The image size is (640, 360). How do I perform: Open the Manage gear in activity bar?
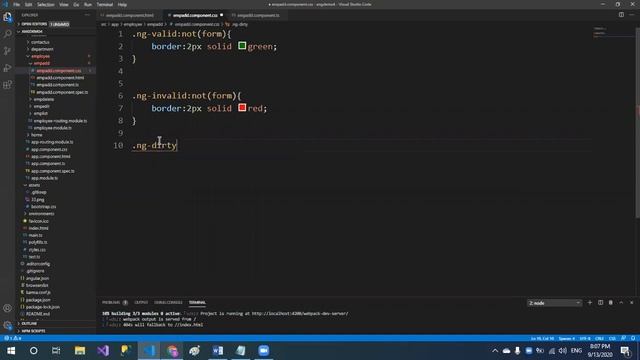[x=7, y=325]
